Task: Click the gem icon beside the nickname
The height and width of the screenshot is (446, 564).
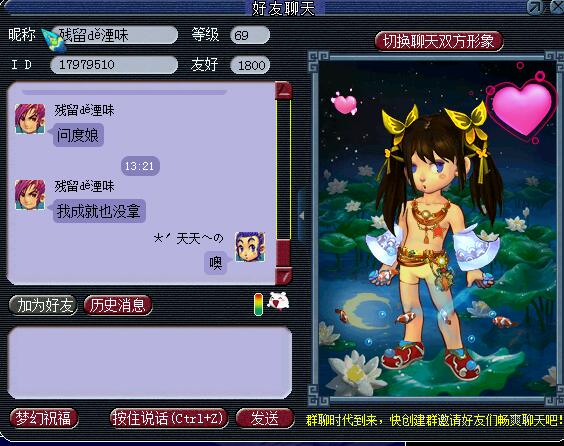Action: [x=53, y=39]
